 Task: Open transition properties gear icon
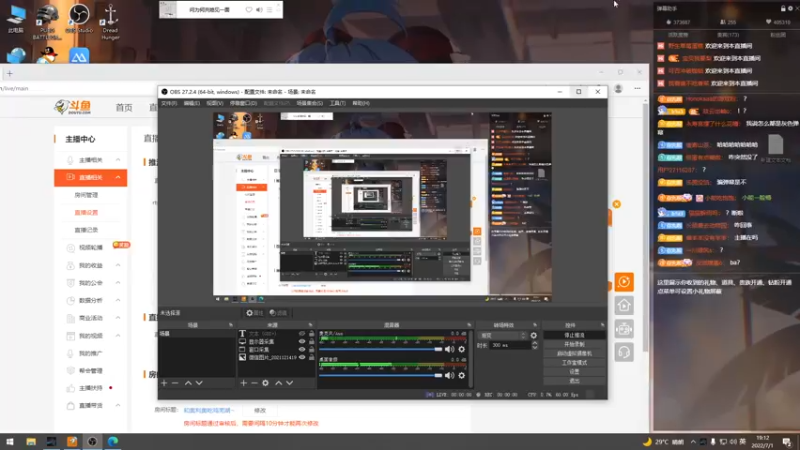(x=534, y=336)
